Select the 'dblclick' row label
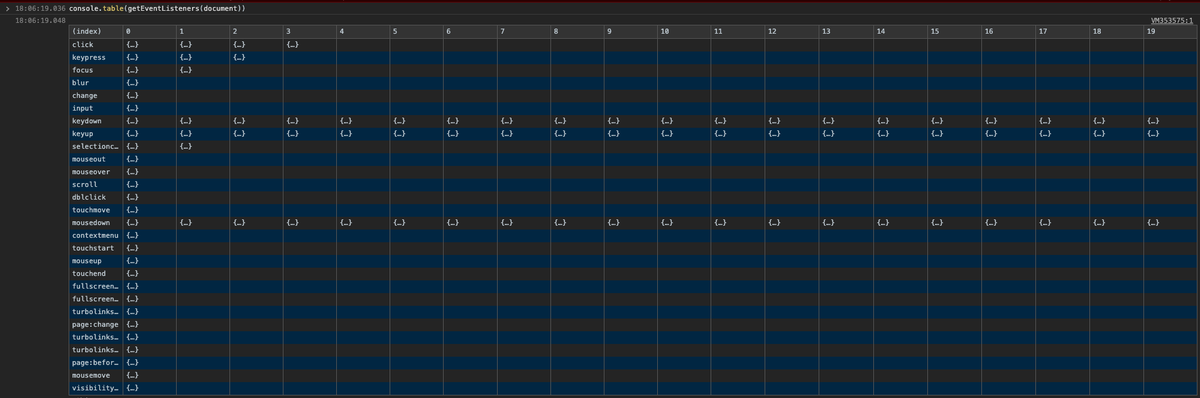 coord(89,197)
